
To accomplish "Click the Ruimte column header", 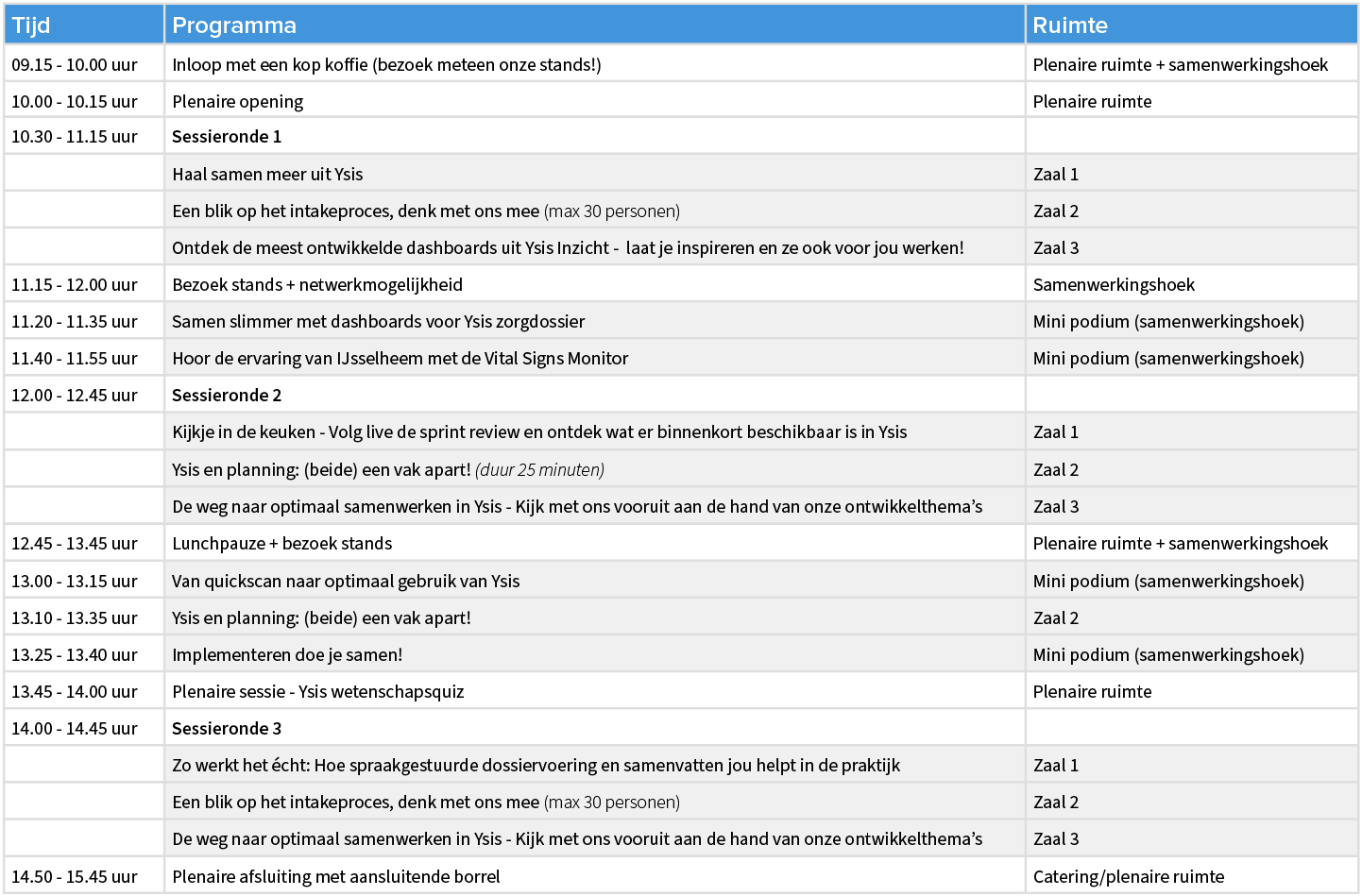I will point(1070,25).
